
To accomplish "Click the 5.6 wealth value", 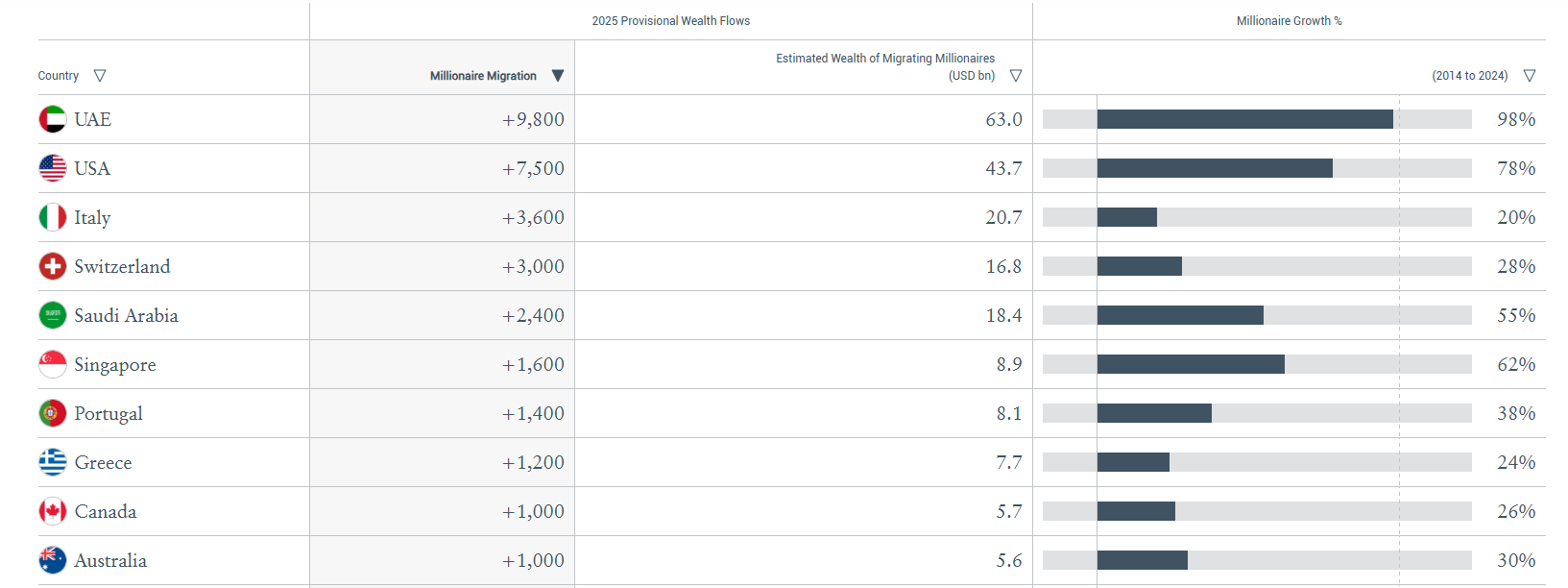I will click(1009, 560).
